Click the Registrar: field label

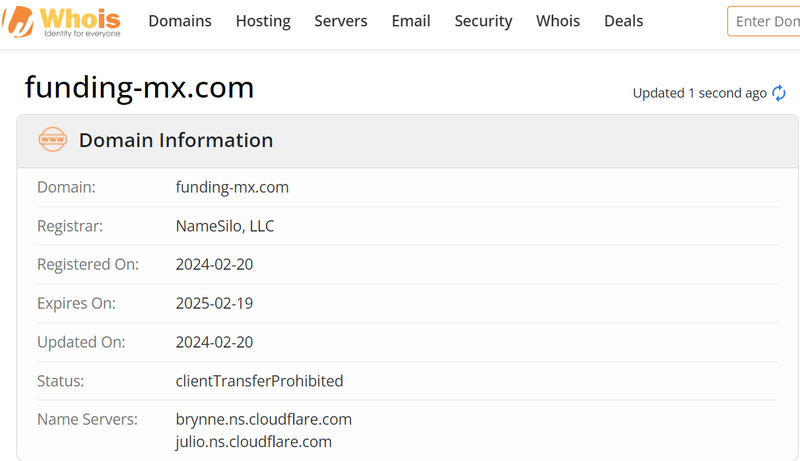click(70, 226)
